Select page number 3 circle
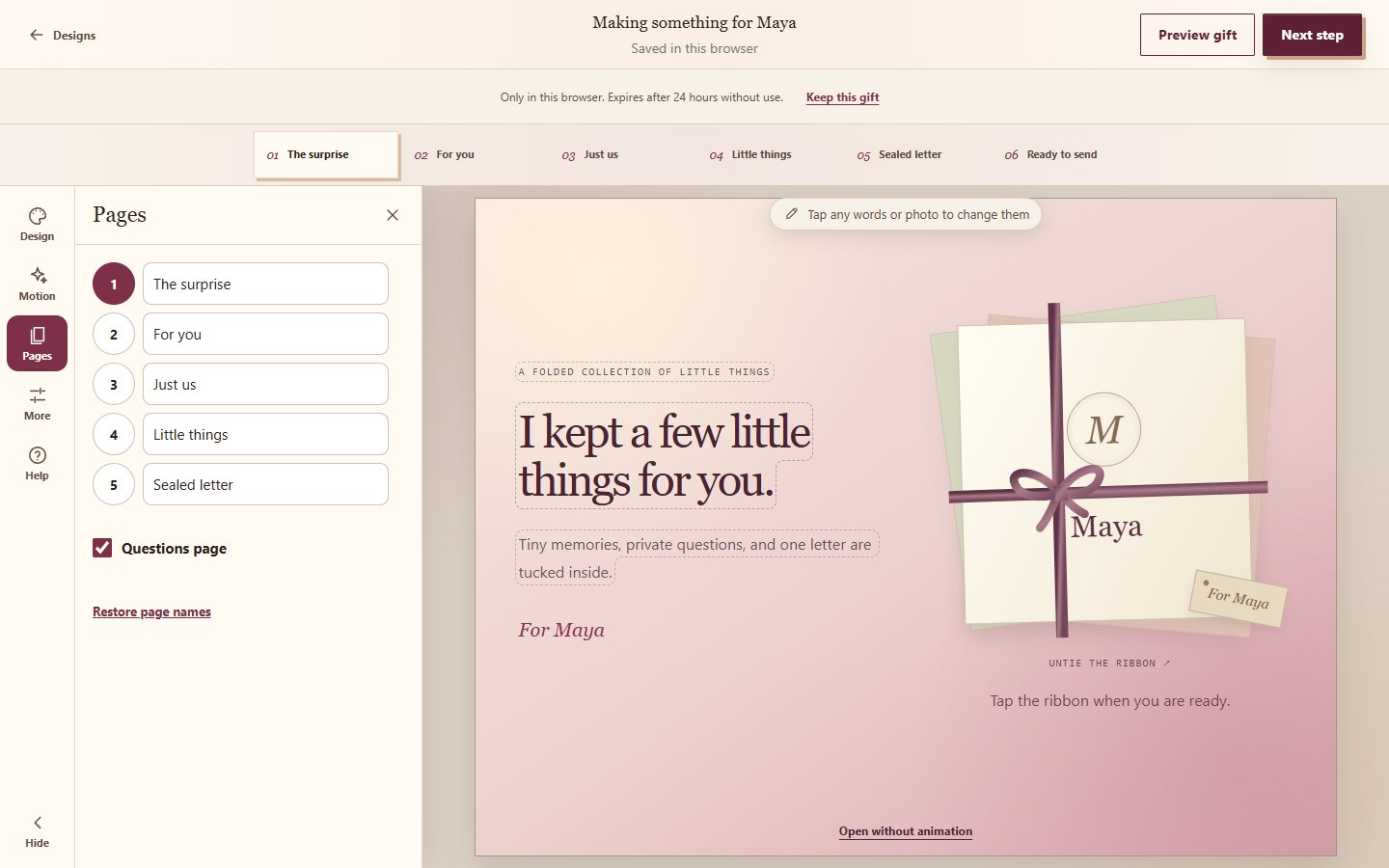Screen dimensions: 1389x868 (114, 384)
